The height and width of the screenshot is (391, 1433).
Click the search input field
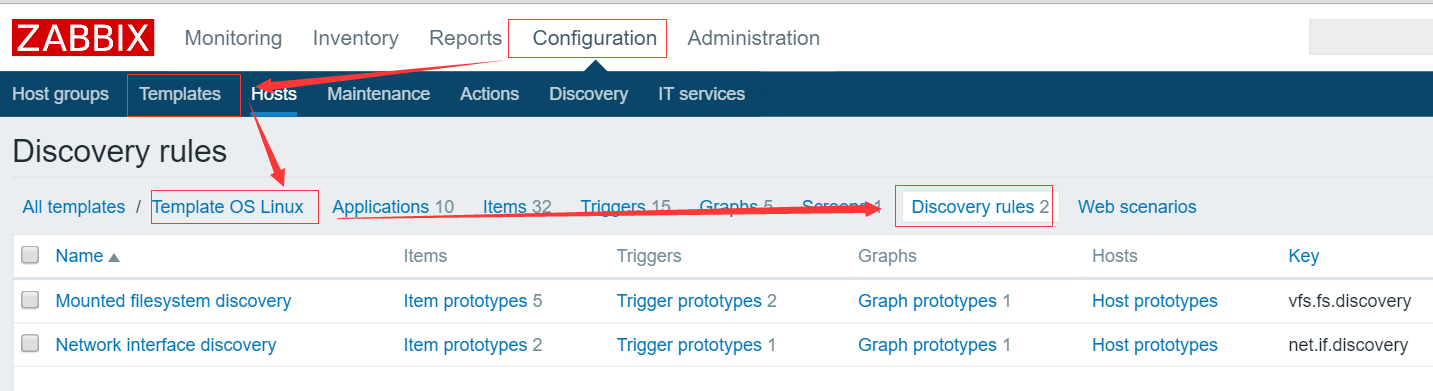coord(1371,37)
